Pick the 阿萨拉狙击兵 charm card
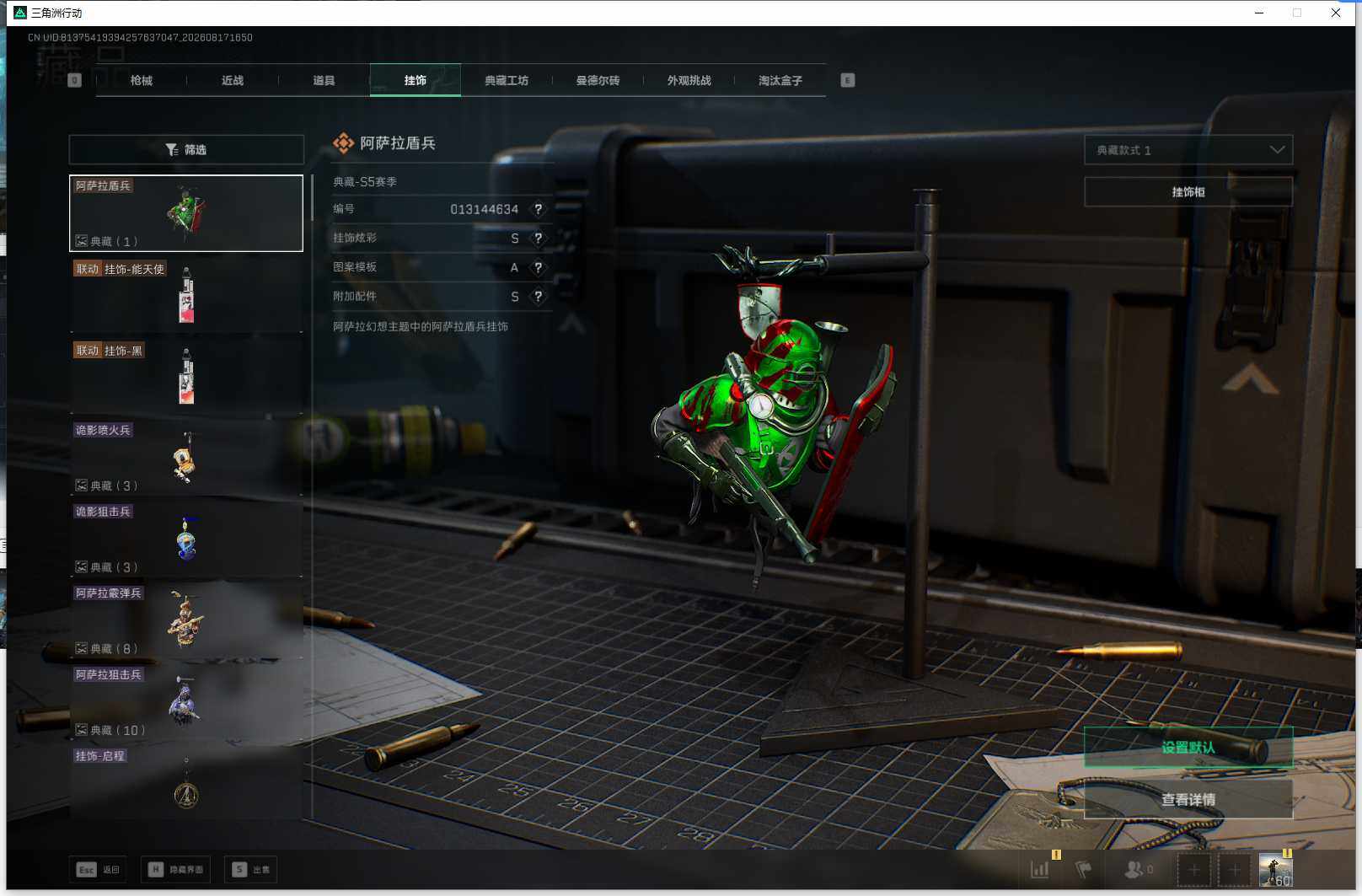 [186, 702]
